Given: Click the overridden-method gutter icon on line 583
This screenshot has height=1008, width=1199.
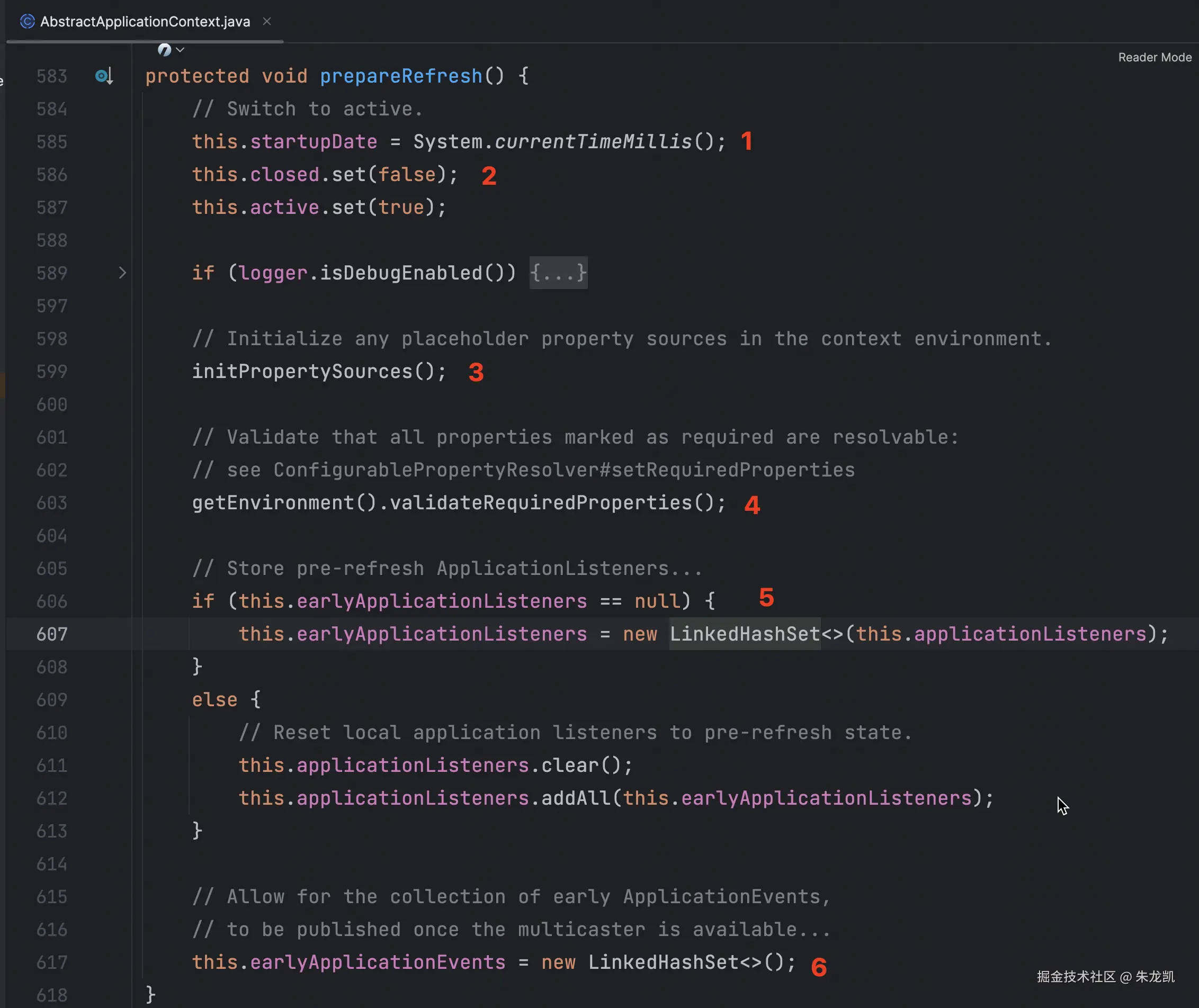Looking at the screenshot, I should [103, 76].
